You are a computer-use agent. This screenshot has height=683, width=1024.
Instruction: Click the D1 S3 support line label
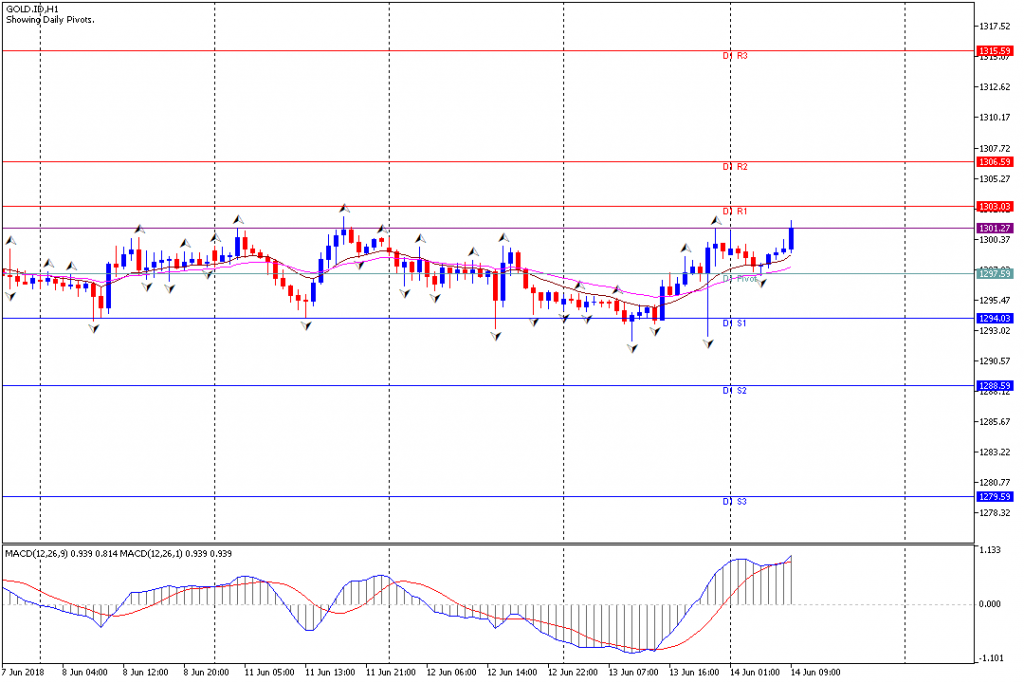pos(735,502)
